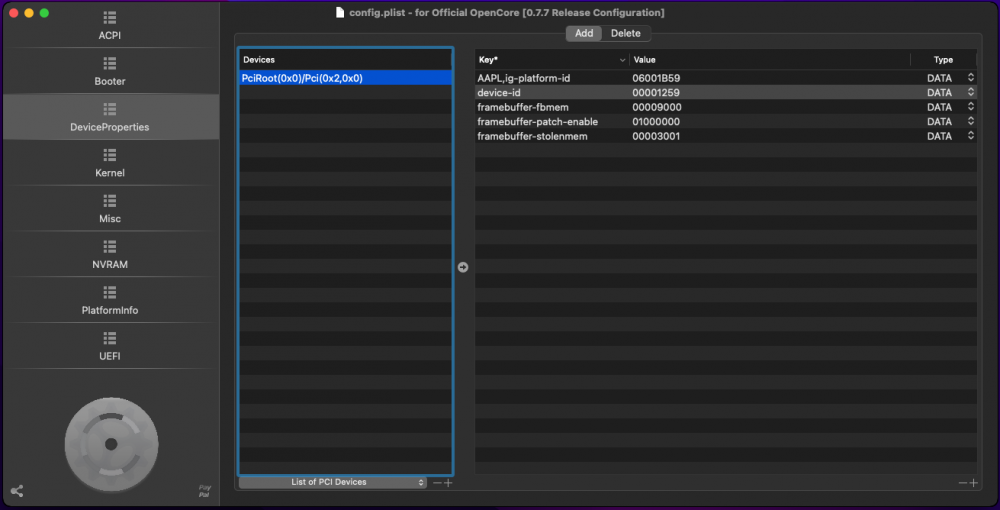Screen dimensions: 1000x510
Task: Click value 06001B59
Action: pos(656,78)
